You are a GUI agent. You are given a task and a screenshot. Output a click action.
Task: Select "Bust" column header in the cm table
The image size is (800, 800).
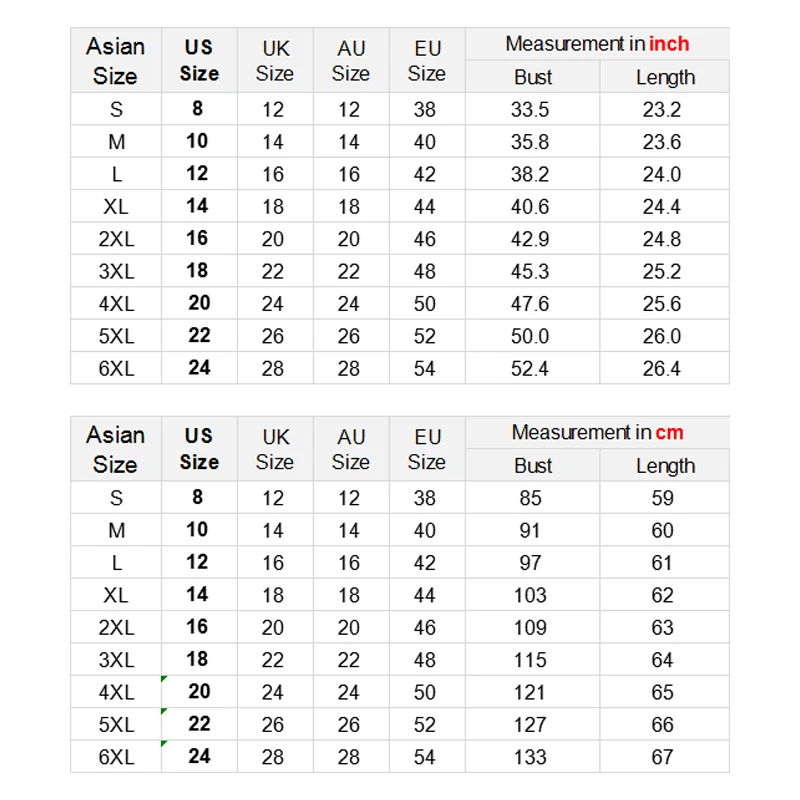click(x=533, y=466)
